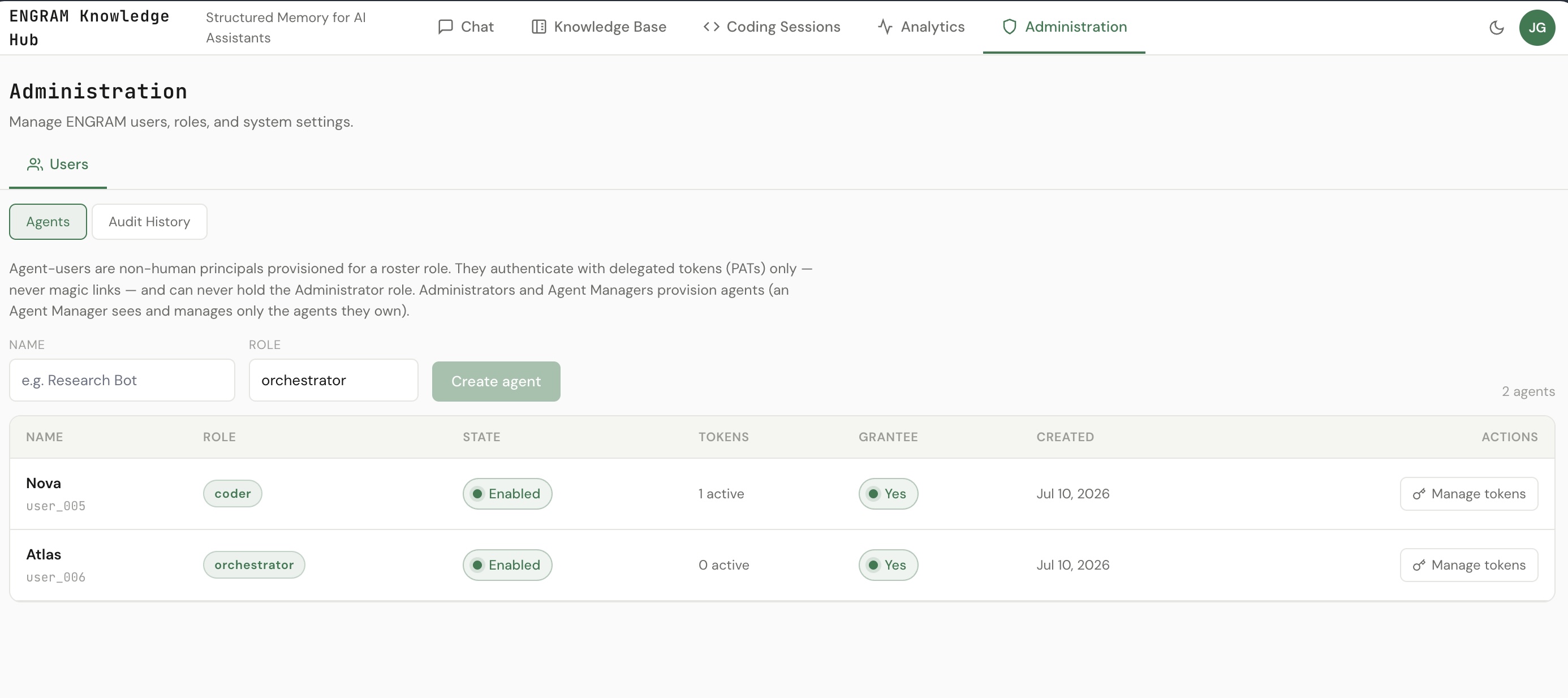
Task: Click Nova's created date Jul 10, 2026
Action: (x=1073, y=494)
